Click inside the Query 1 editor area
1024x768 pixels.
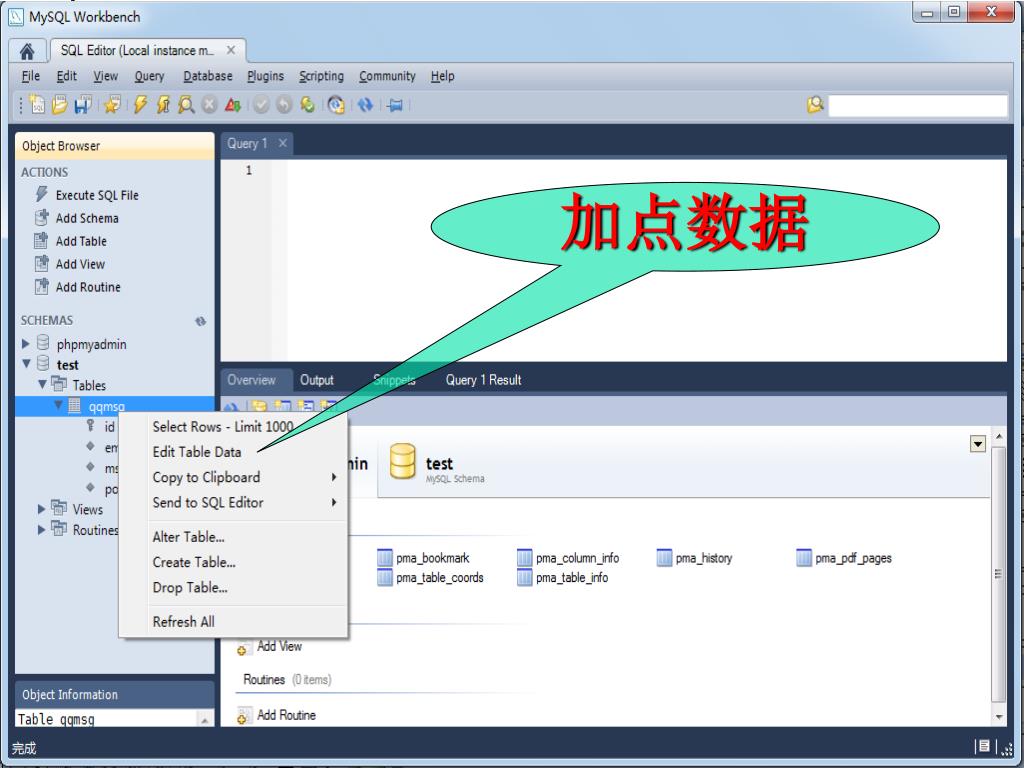coord(647,260)
